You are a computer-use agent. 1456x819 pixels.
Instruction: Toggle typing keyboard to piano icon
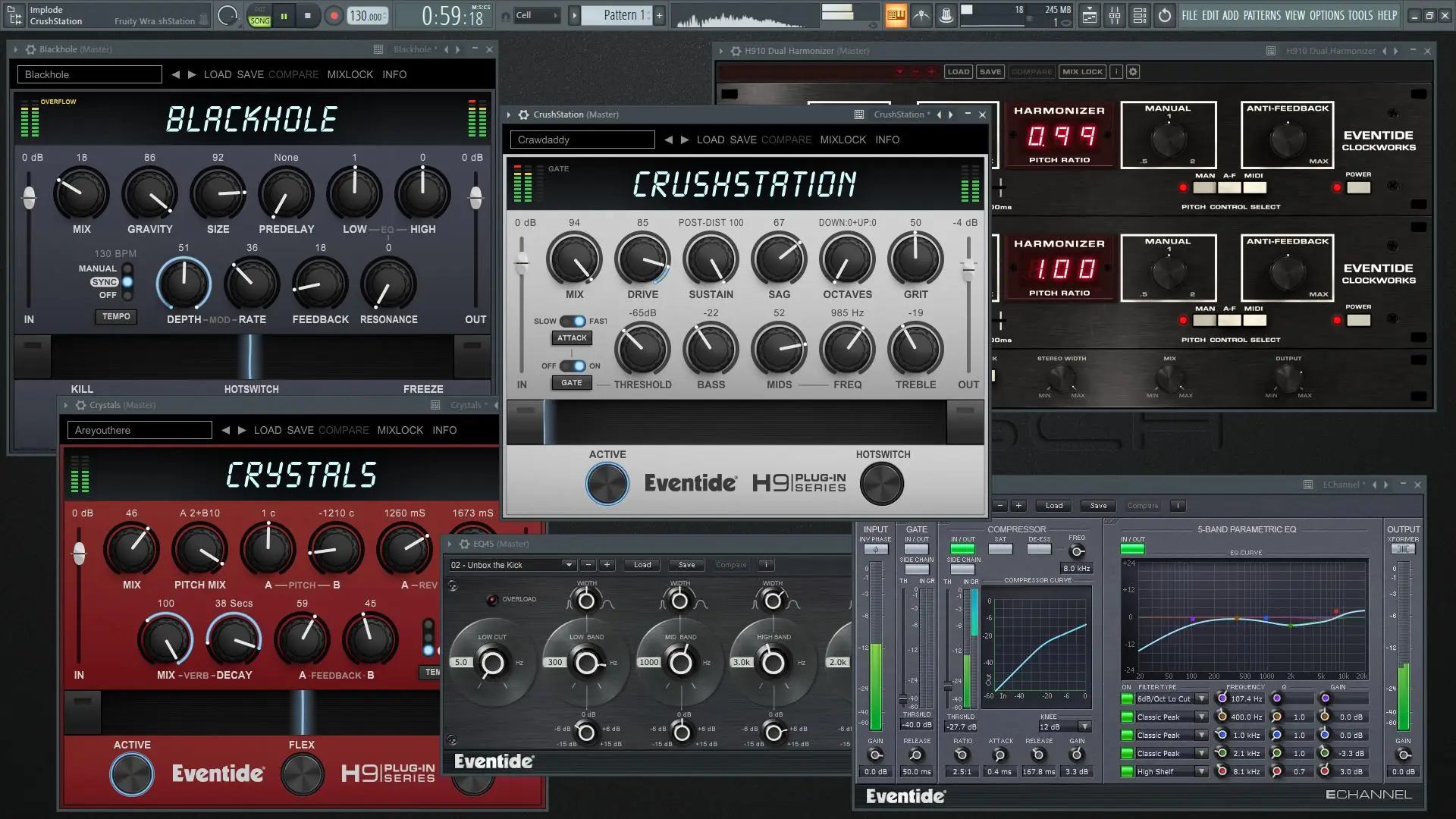click(x=896, y=15)
